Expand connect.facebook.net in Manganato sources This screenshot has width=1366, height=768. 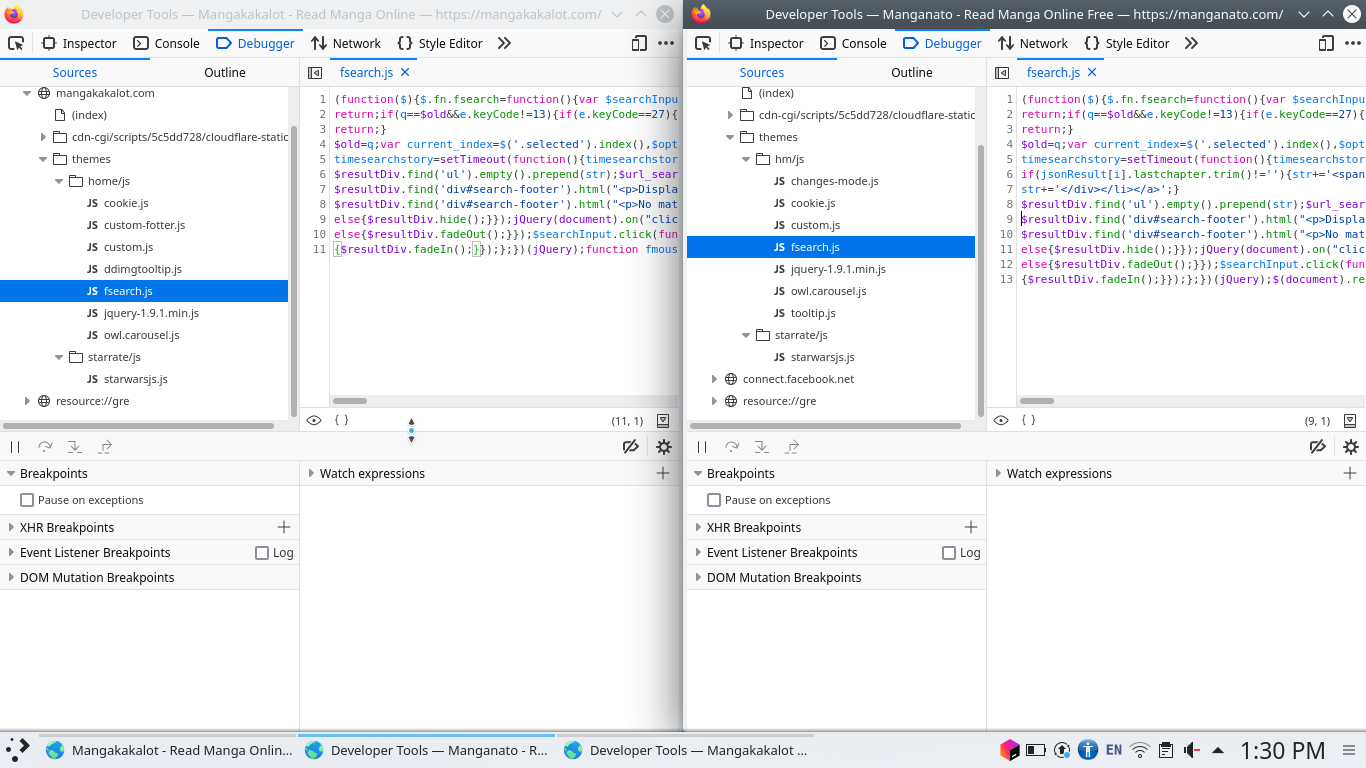pos(714,379)
